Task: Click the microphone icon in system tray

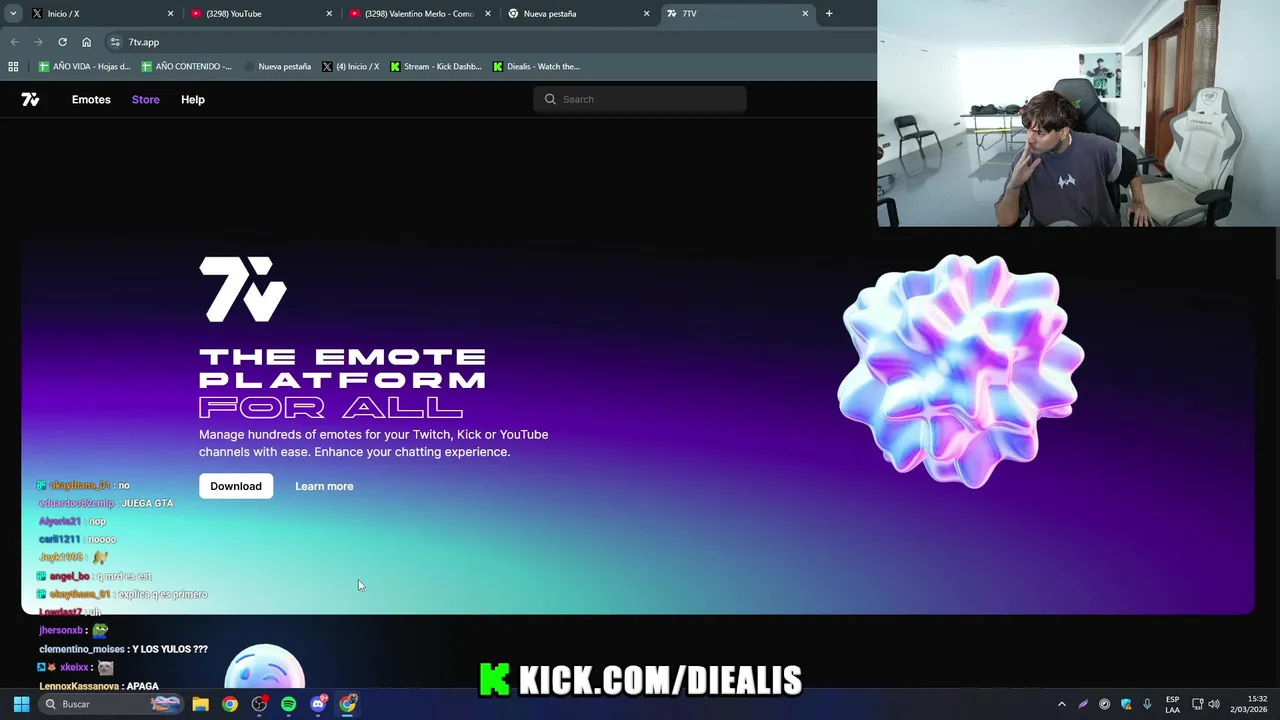Action: pos(1147,704)
